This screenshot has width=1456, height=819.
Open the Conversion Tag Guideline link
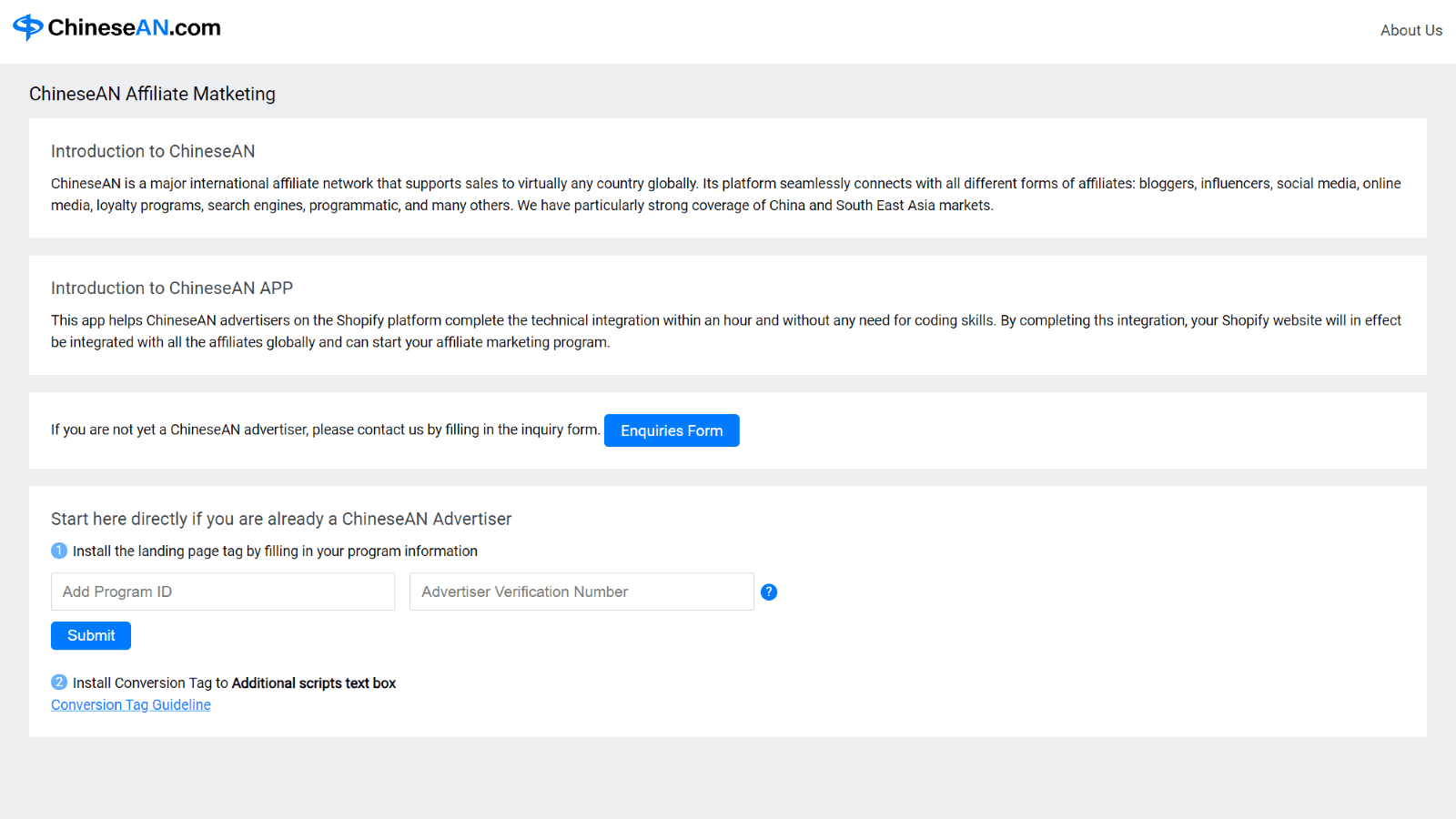click(130, 703)
